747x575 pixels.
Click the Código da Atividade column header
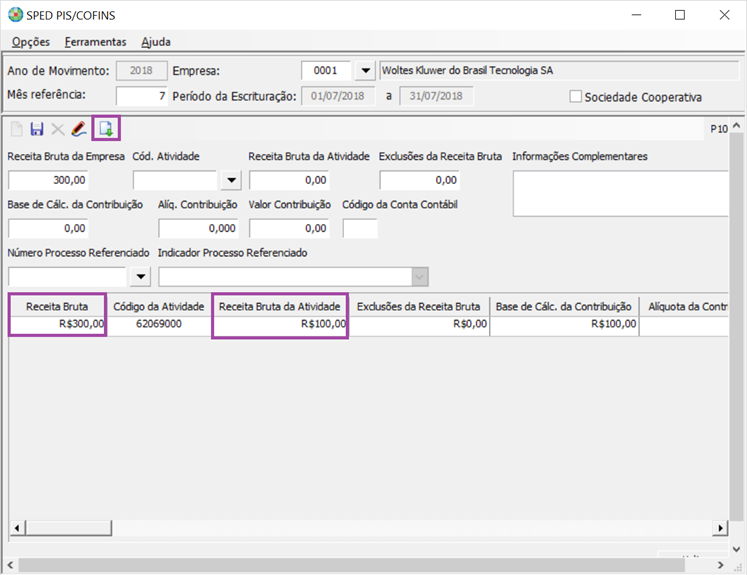[159, 306]
